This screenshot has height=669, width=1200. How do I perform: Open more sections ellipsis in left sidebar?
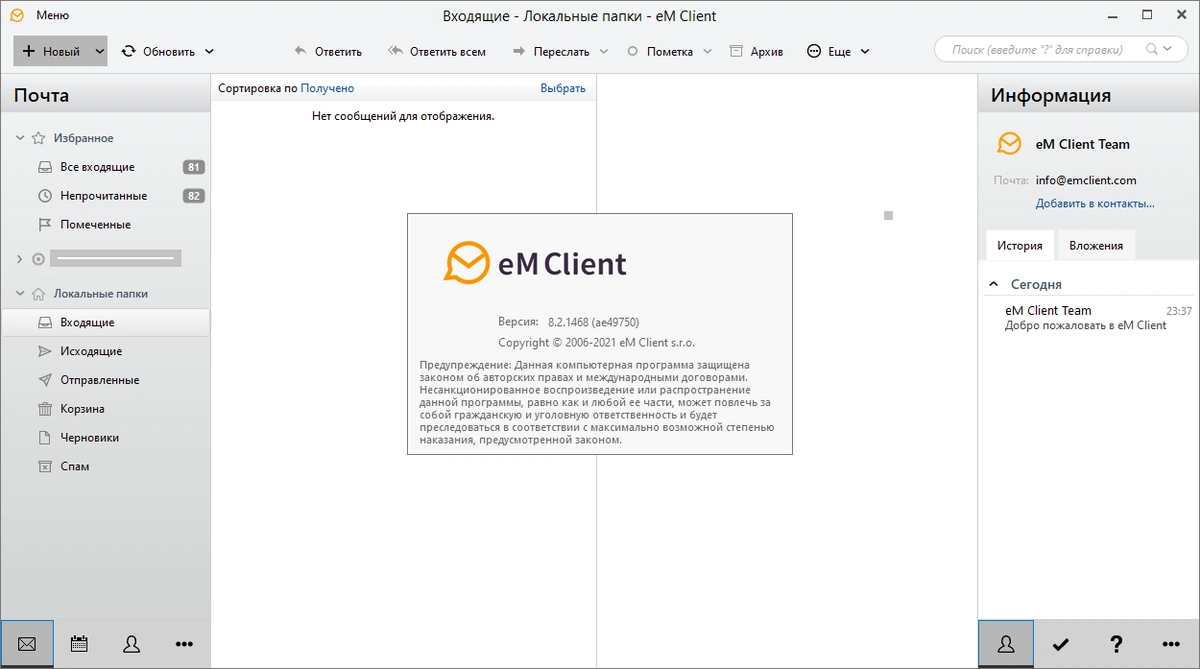click(184, 644)
